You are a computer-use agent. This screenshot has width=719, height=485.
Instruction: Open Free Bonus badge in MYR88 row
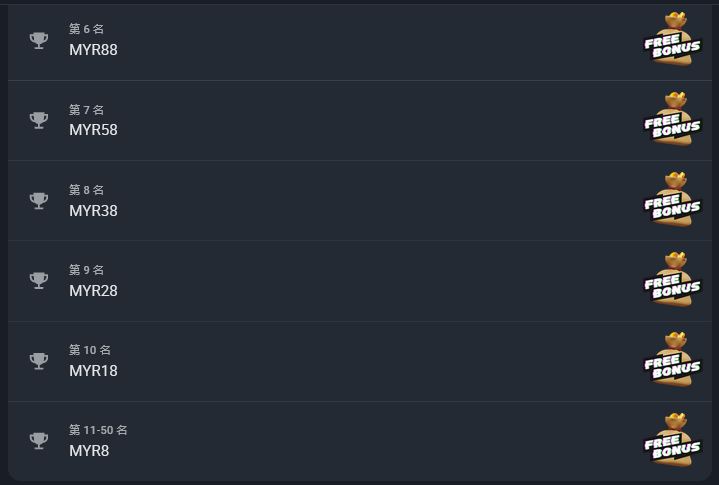click(672, 40)
